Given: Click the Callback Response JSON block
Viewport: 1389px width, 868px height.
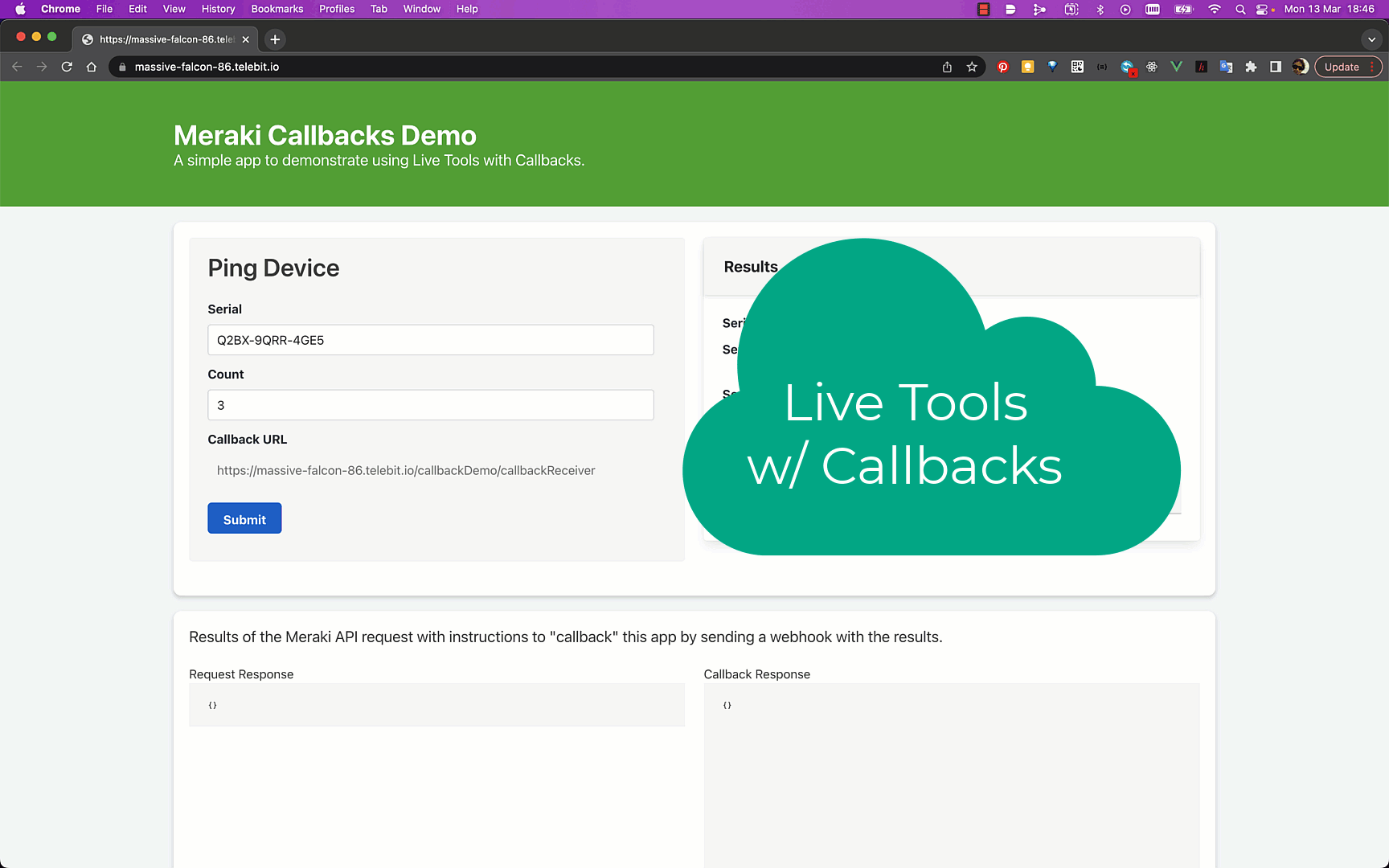Looking at the screenshot, I should (951, 776).
